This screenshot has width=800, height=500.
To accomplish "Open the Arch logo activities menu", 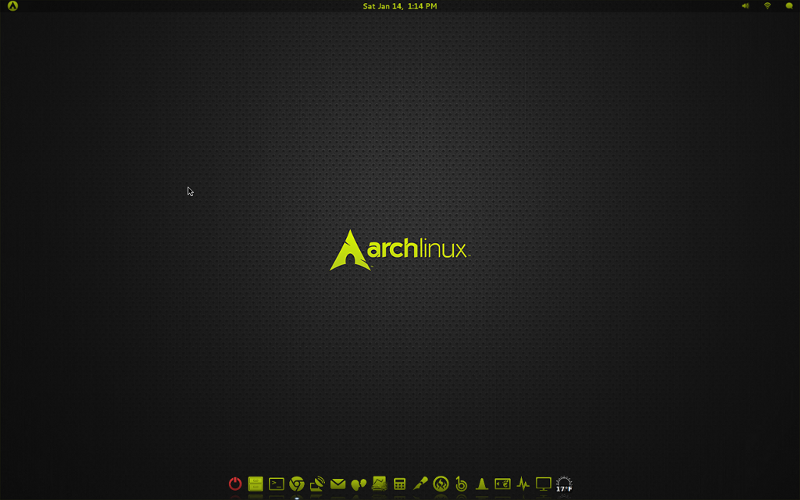I will 13,6.
